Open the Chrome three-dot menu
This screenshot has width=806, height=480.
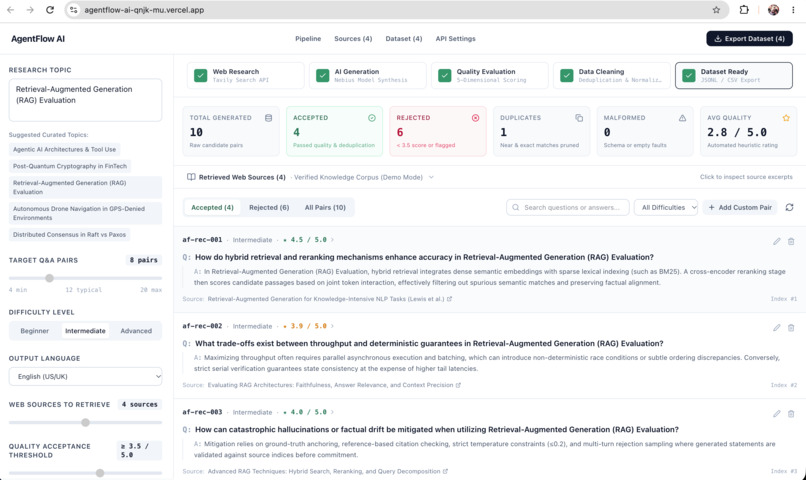pos(793,10)
